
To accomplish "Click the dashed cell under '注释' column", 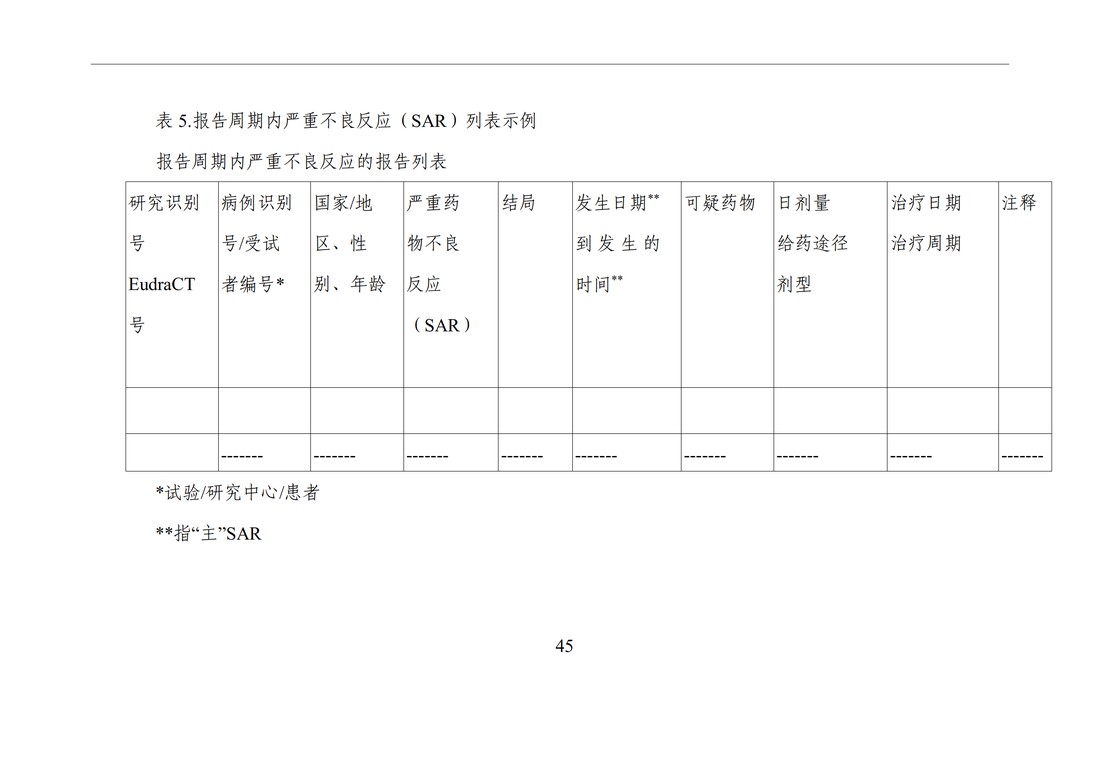I will [1025, 452].
